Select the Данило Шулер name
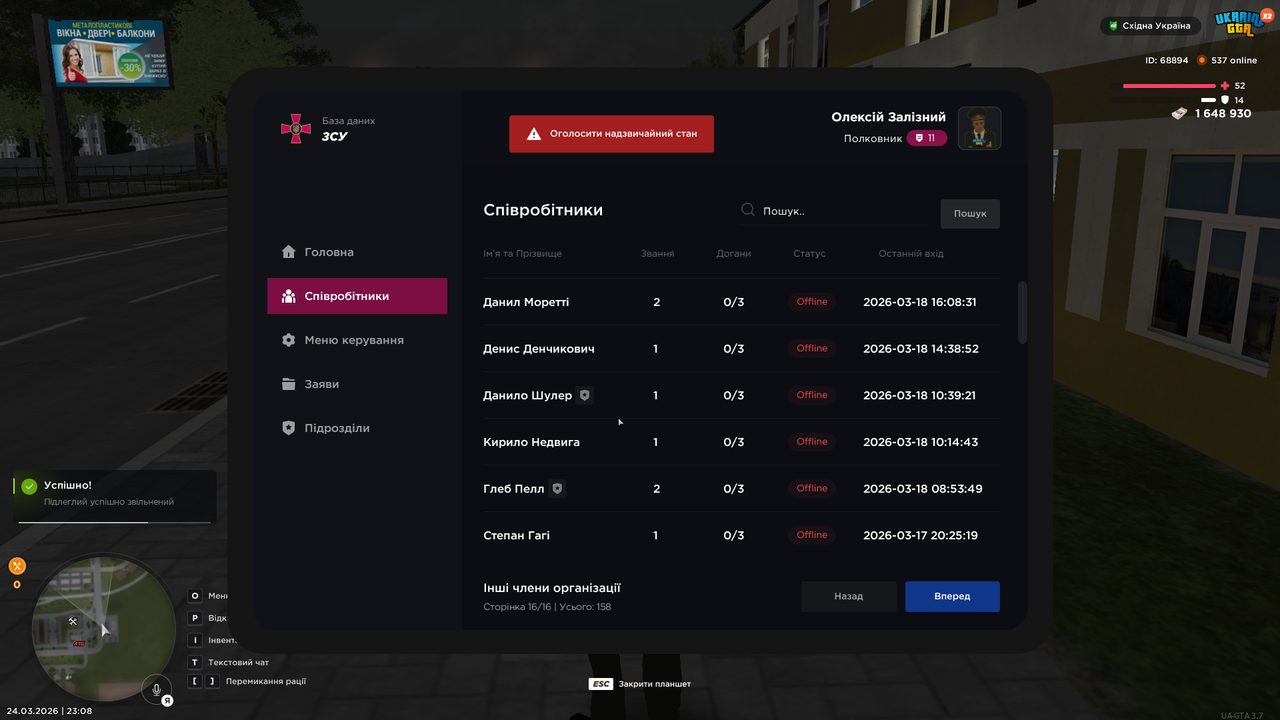Image resolution: width=1280 pixels, height=720 pixels. [x=527, y=395]
